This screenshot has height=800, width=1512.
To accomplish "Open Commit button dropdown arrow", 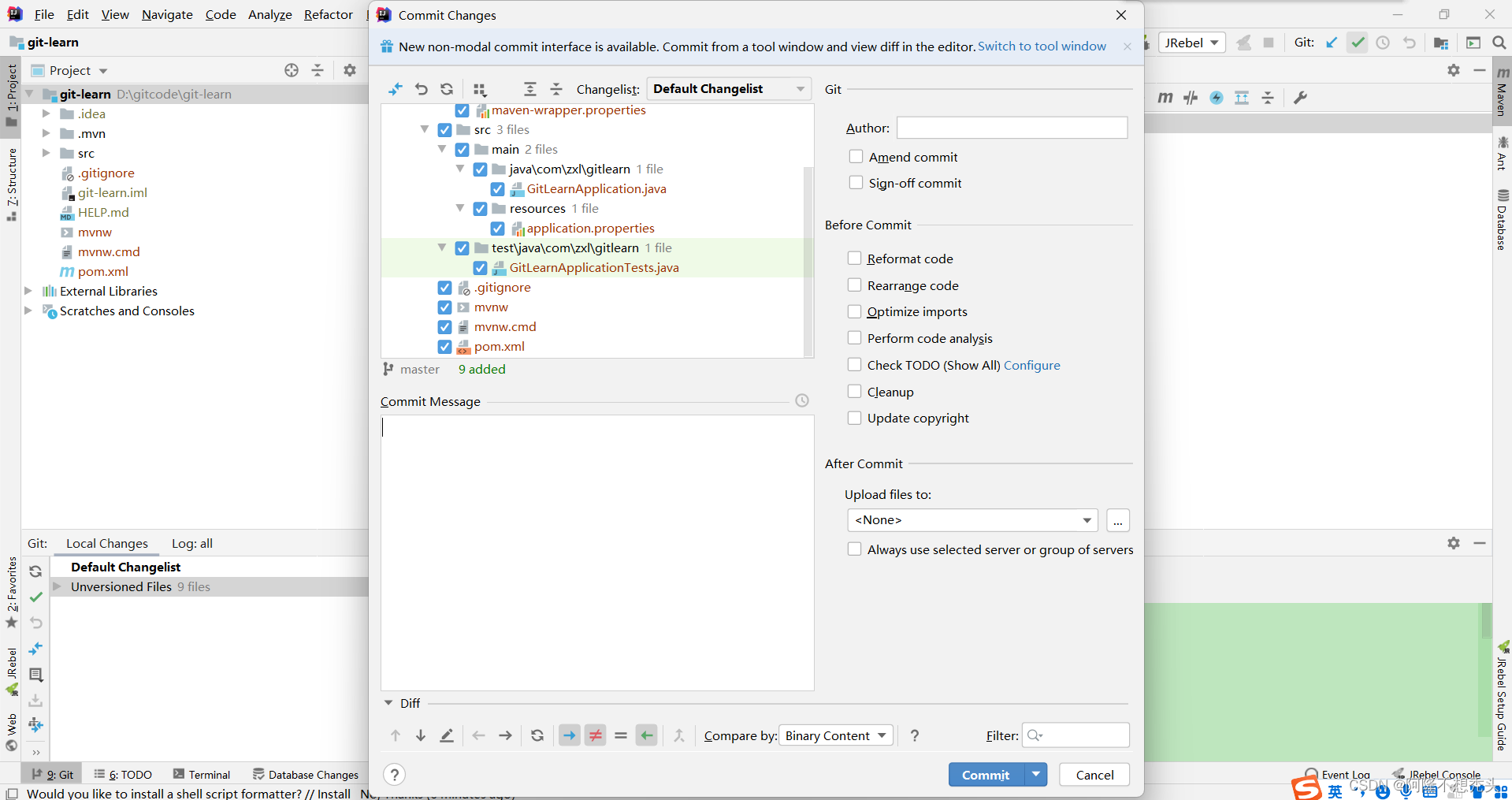I will [1036, 775].
